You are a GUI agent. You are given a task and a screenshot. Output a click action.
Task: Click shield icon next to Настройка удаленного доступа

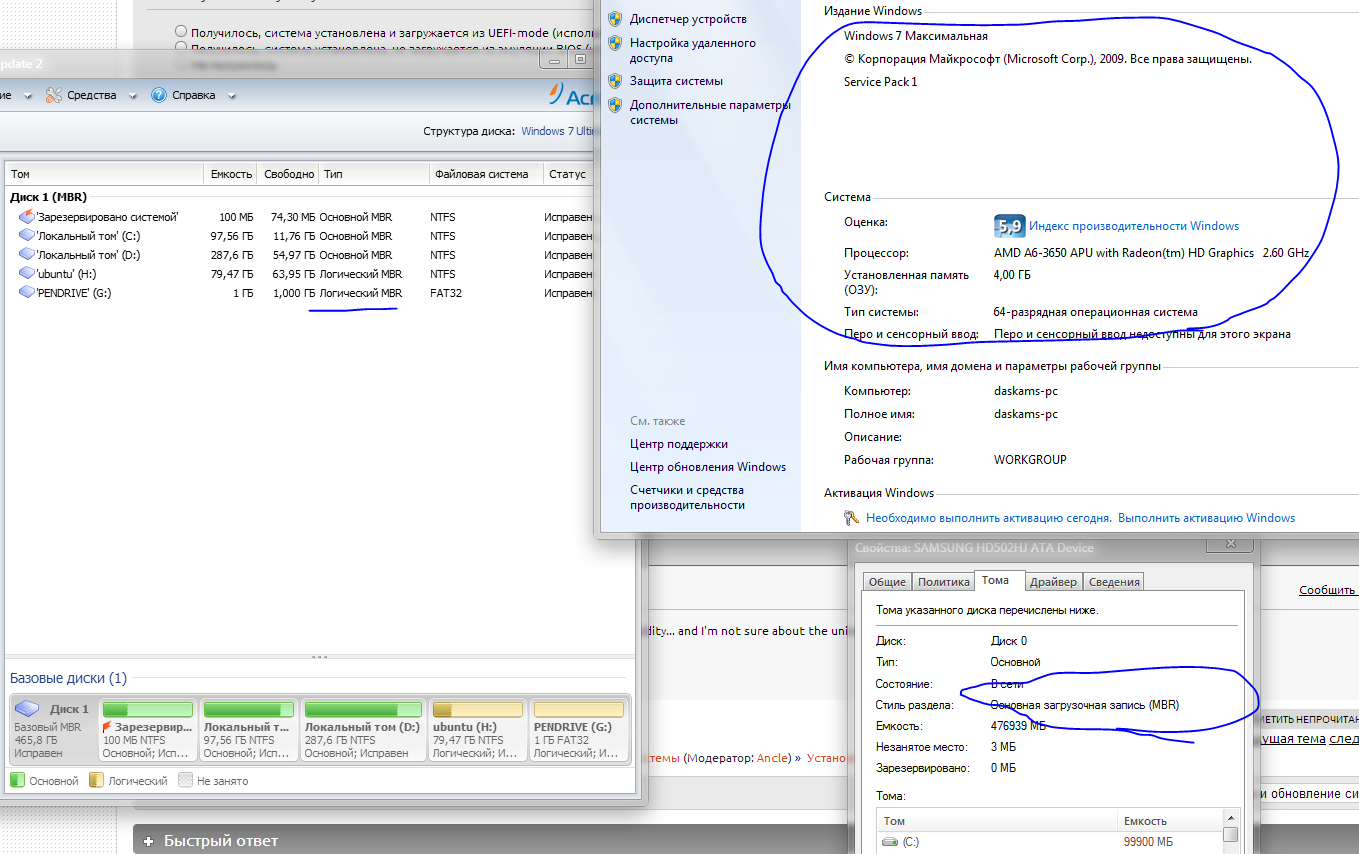[615, 44]
